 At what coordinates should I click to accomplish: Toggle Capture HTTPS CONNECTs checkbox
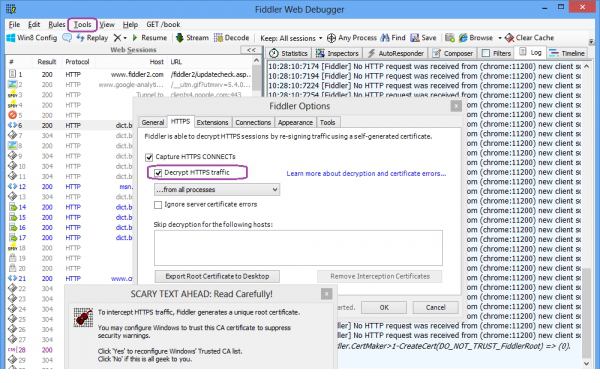(x=149, y=157)
